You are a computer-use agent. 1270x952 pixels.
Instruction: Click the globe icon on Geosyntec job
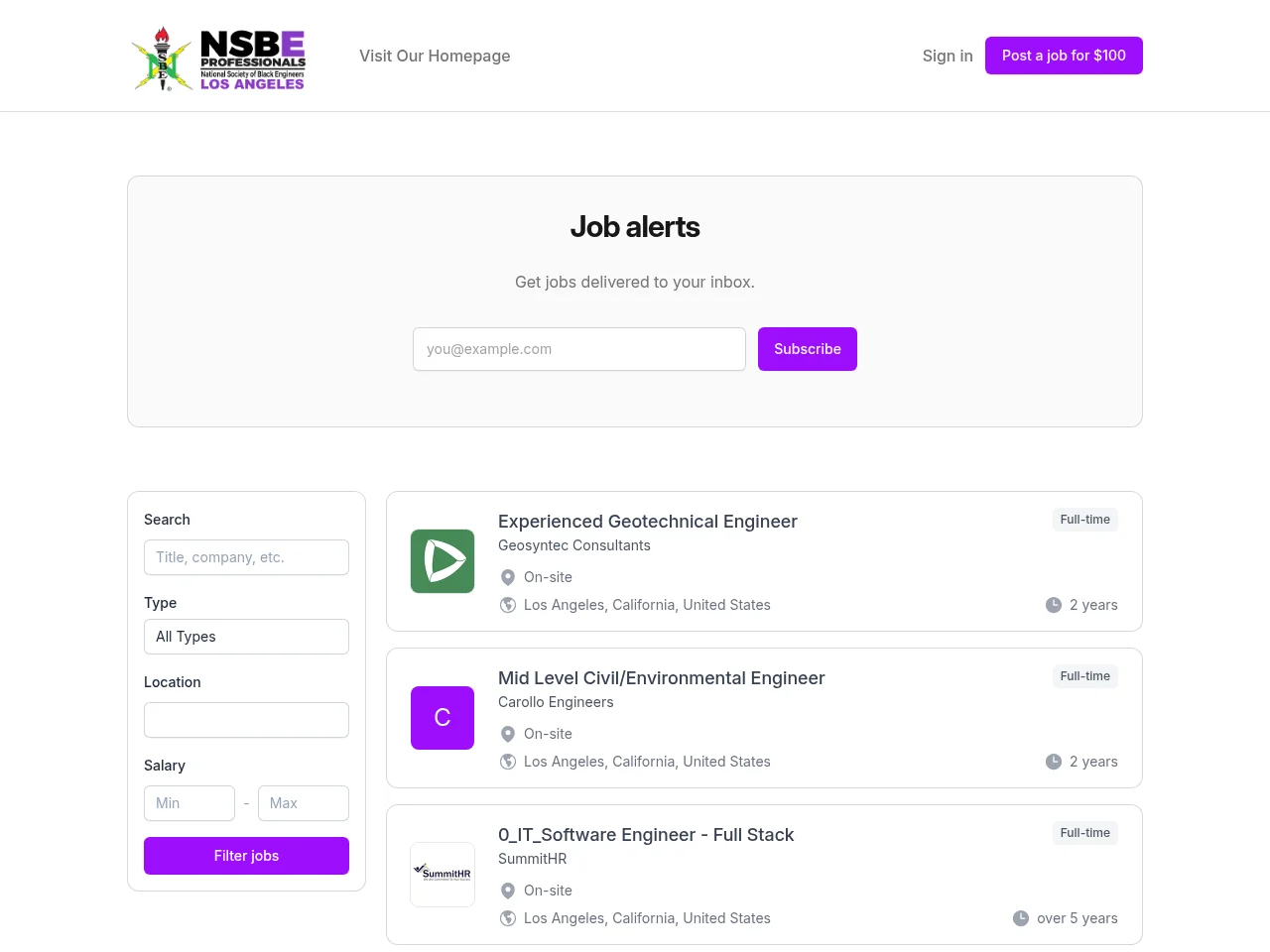(508, 605)
